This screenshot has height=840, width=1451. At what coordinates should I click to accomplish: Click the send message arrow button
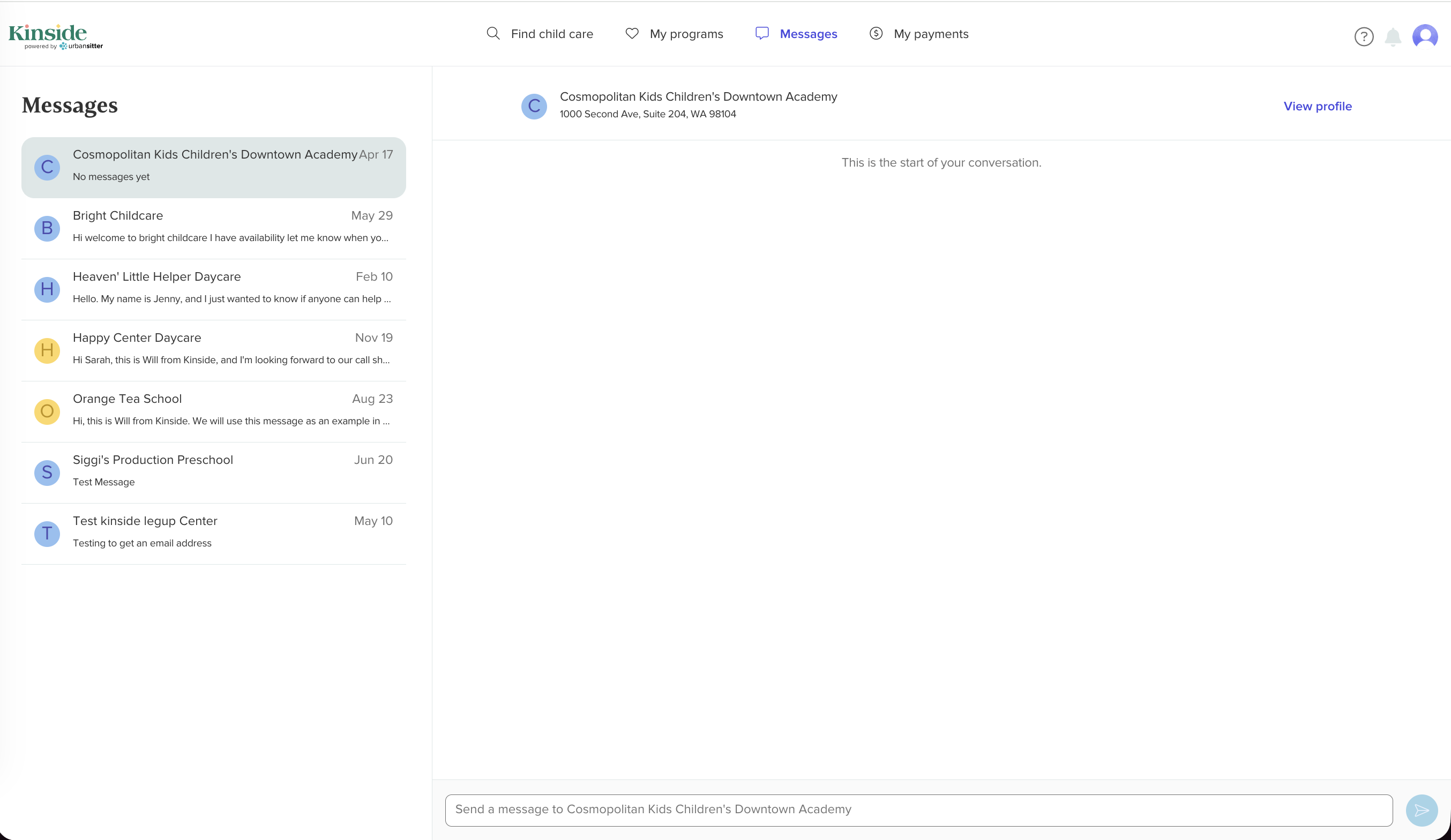(x=1422, y=811)
